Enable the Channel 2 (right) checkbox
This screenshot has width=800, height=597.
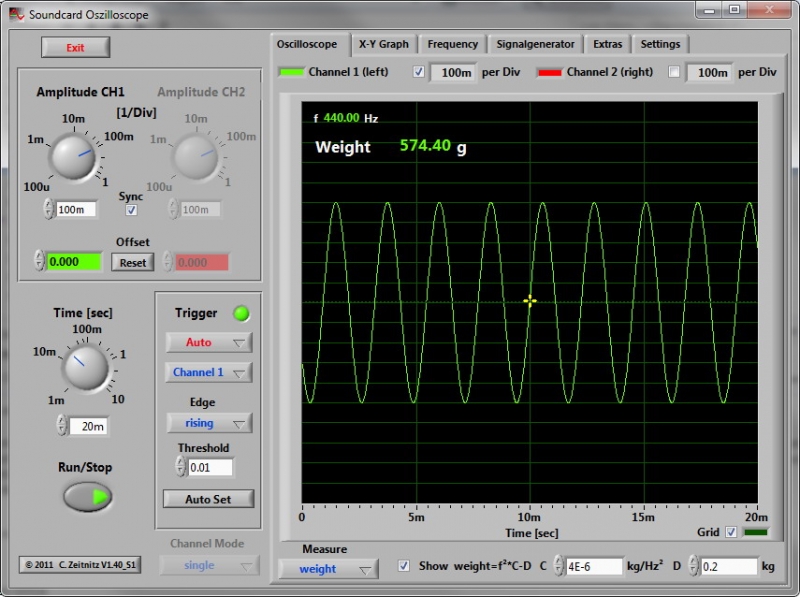pyautogui.click(x=674, y=72)
